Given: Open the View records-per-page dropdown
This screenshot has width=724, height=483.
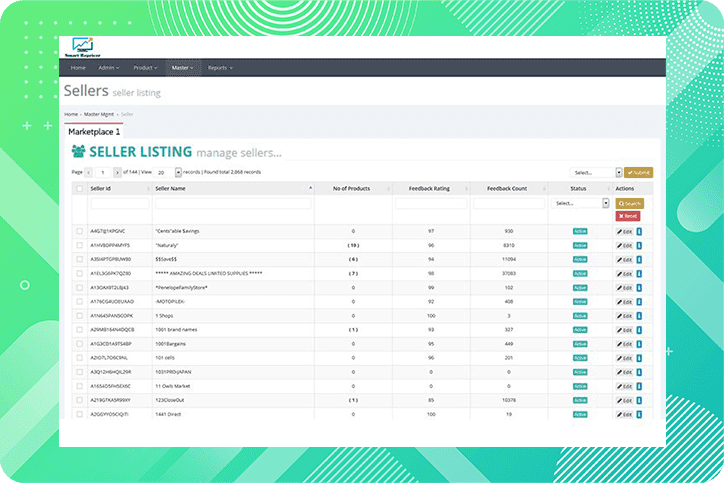Looking at the screenshot, I should tap(167, 172).
